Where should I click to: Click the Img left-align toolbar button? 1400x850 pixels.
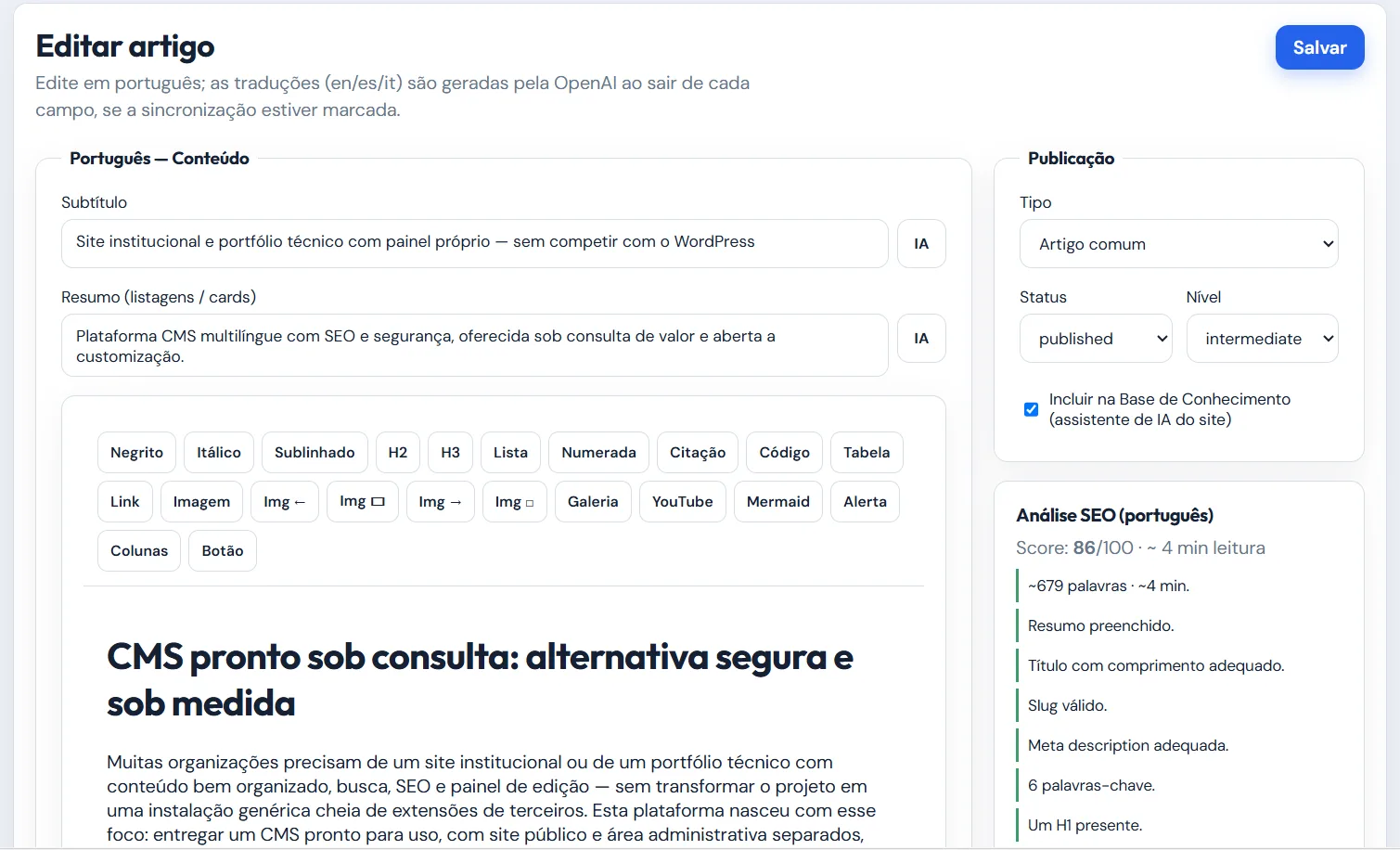click(285, 501)
